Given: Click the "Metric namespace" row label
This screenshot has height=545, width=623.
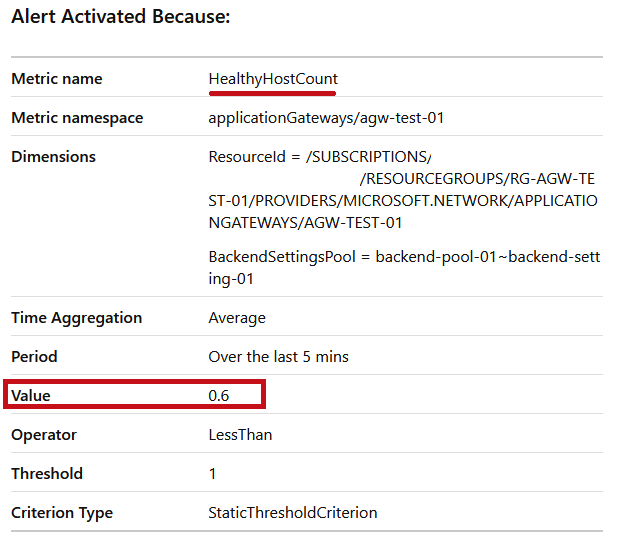Looking at the screenshot, I should pyautogui.click(x=77, y=118).
